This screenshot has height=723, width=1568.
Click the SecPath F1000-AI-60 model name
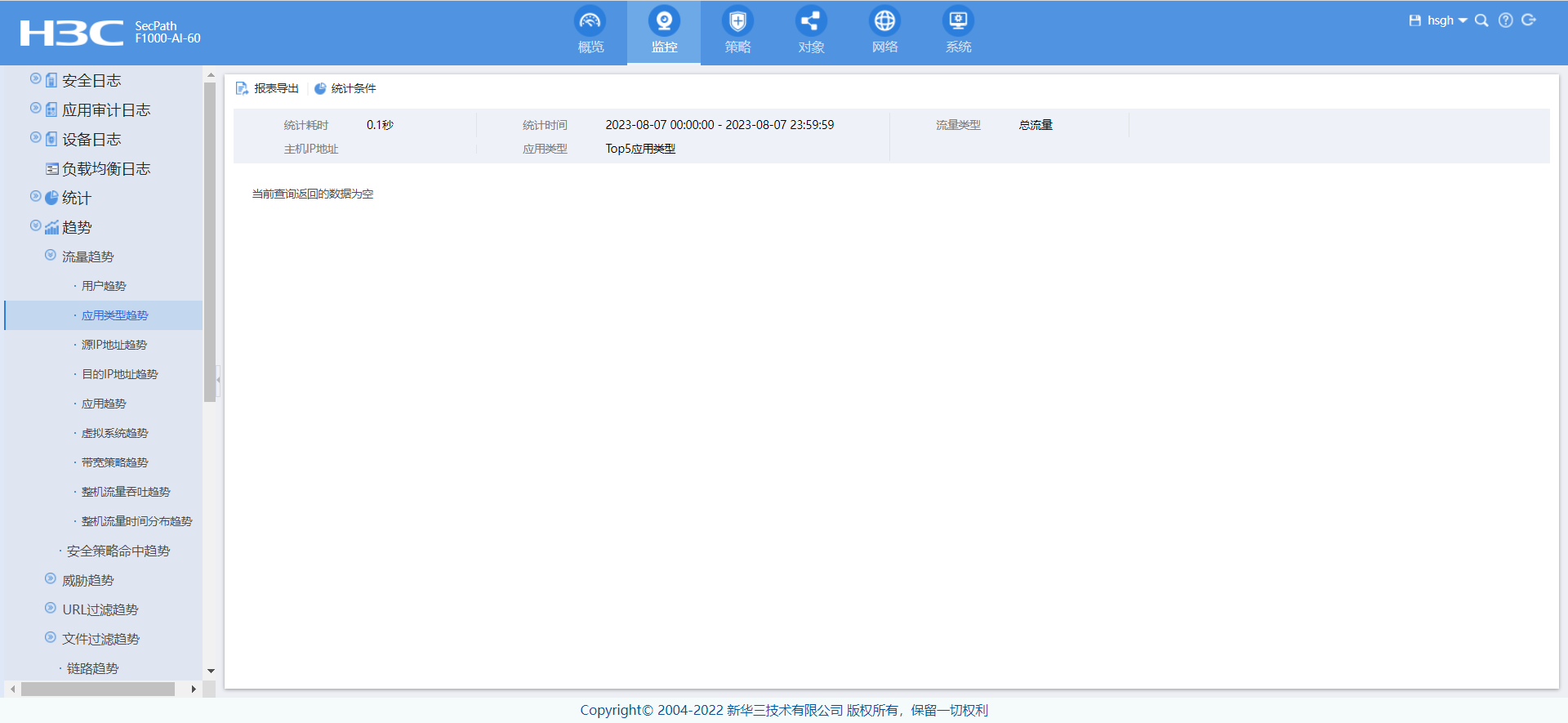click(167, 32)
